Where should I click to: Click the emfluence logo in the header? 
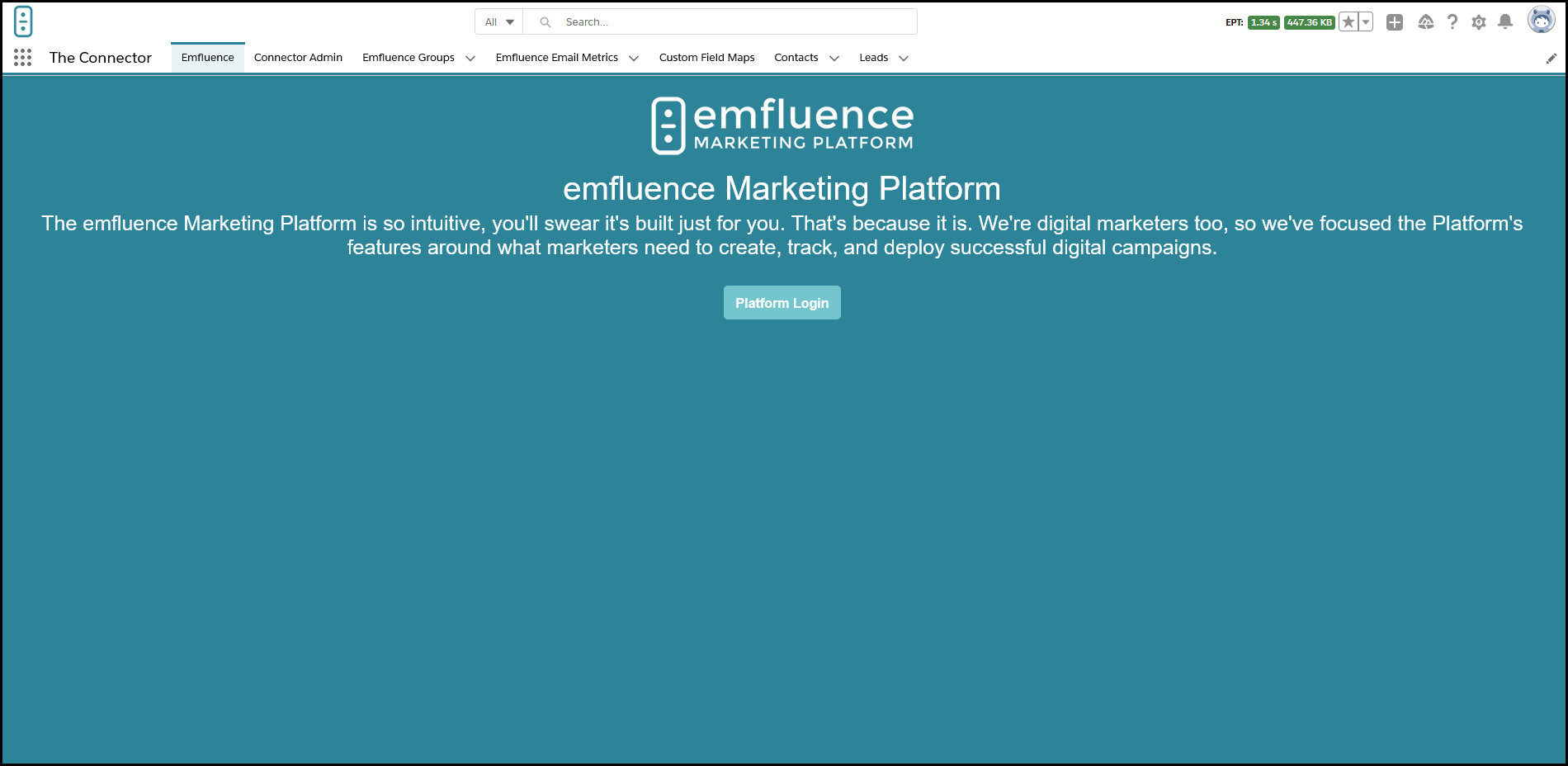tap(23, 21)
